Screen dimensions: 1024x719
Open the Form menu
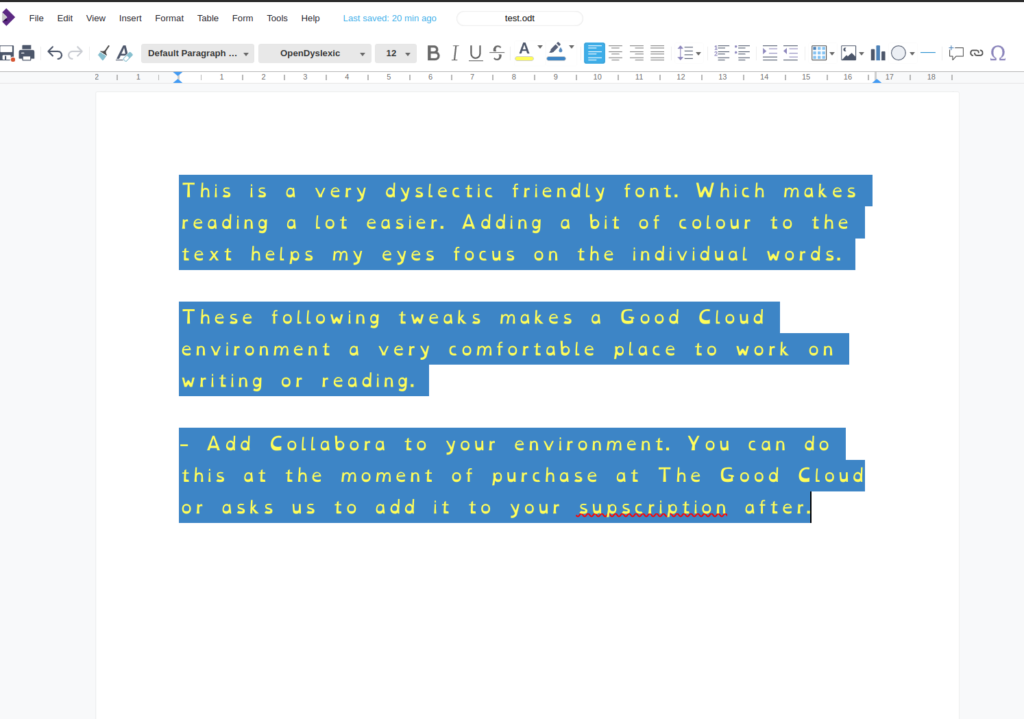242,18
